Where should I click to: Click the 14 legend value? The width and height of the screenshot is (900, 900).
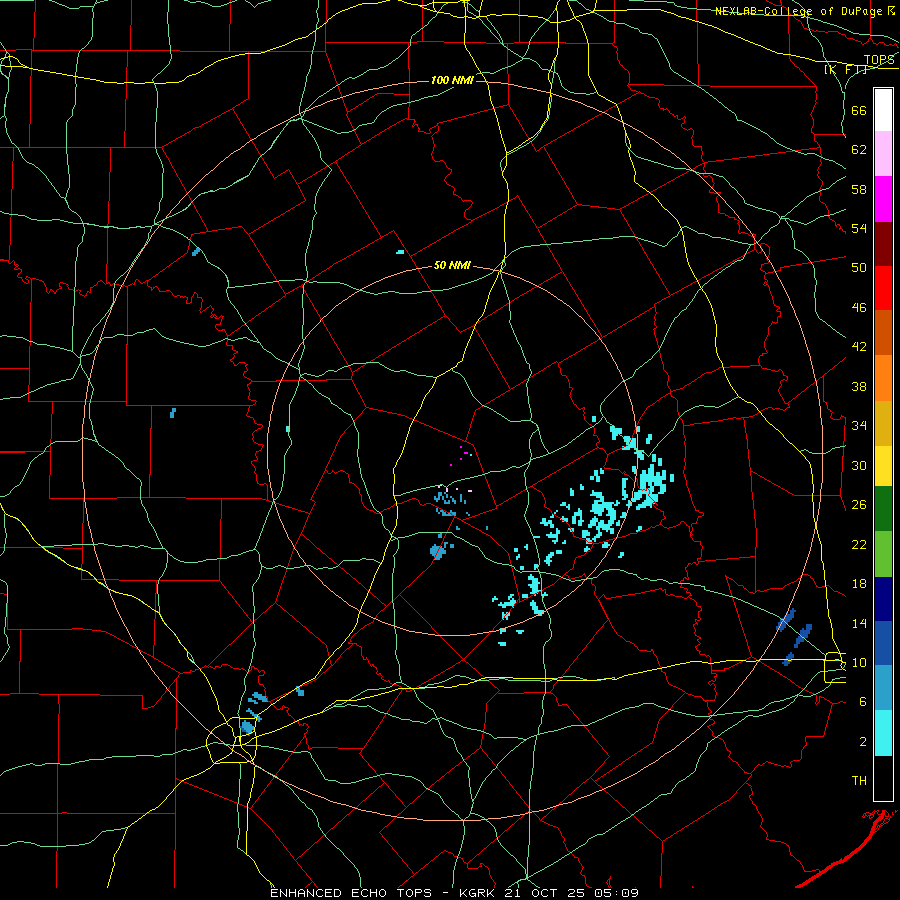(859, 623)
